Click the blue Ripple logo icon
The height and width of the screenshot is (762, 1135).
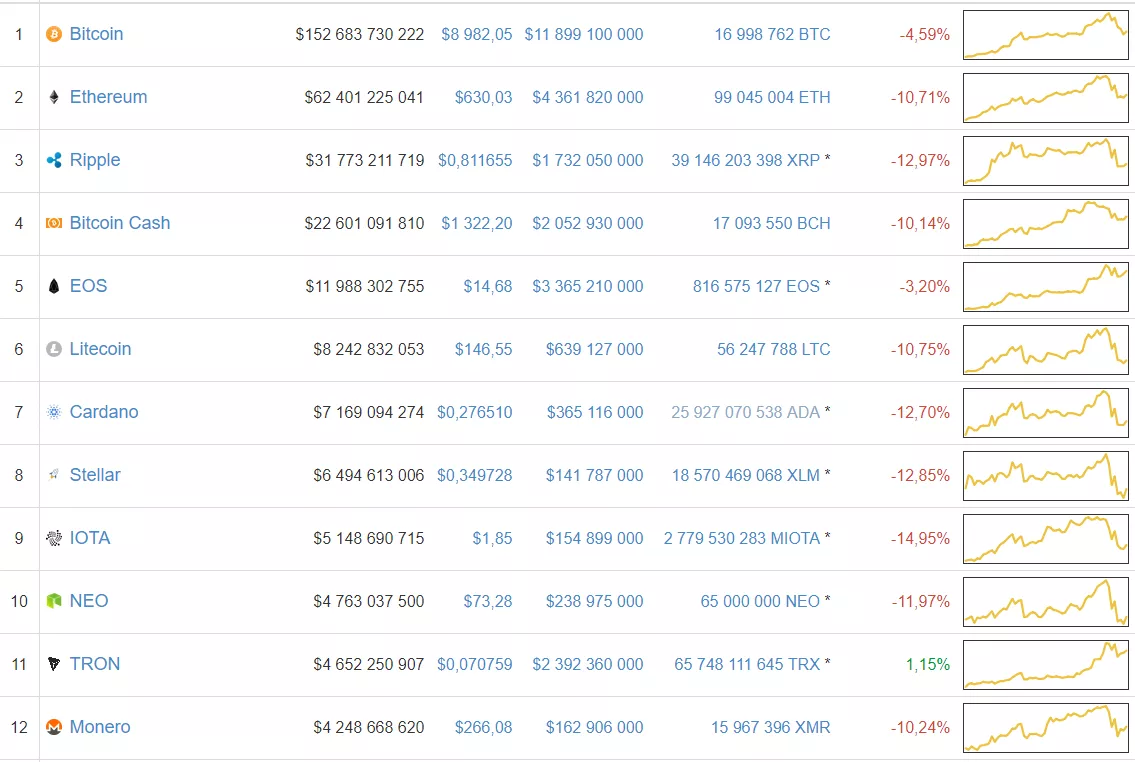click(x=54, y=160)
